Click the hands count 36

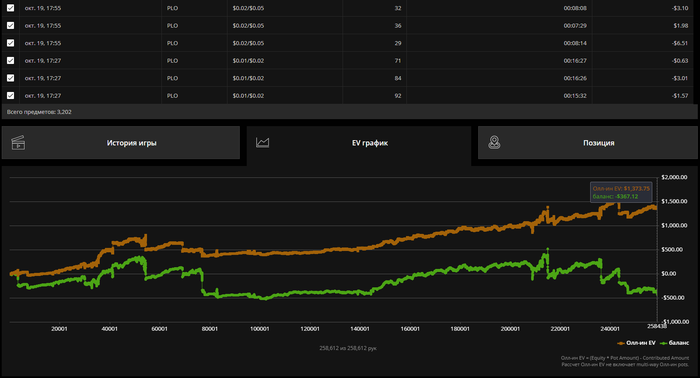398,25
